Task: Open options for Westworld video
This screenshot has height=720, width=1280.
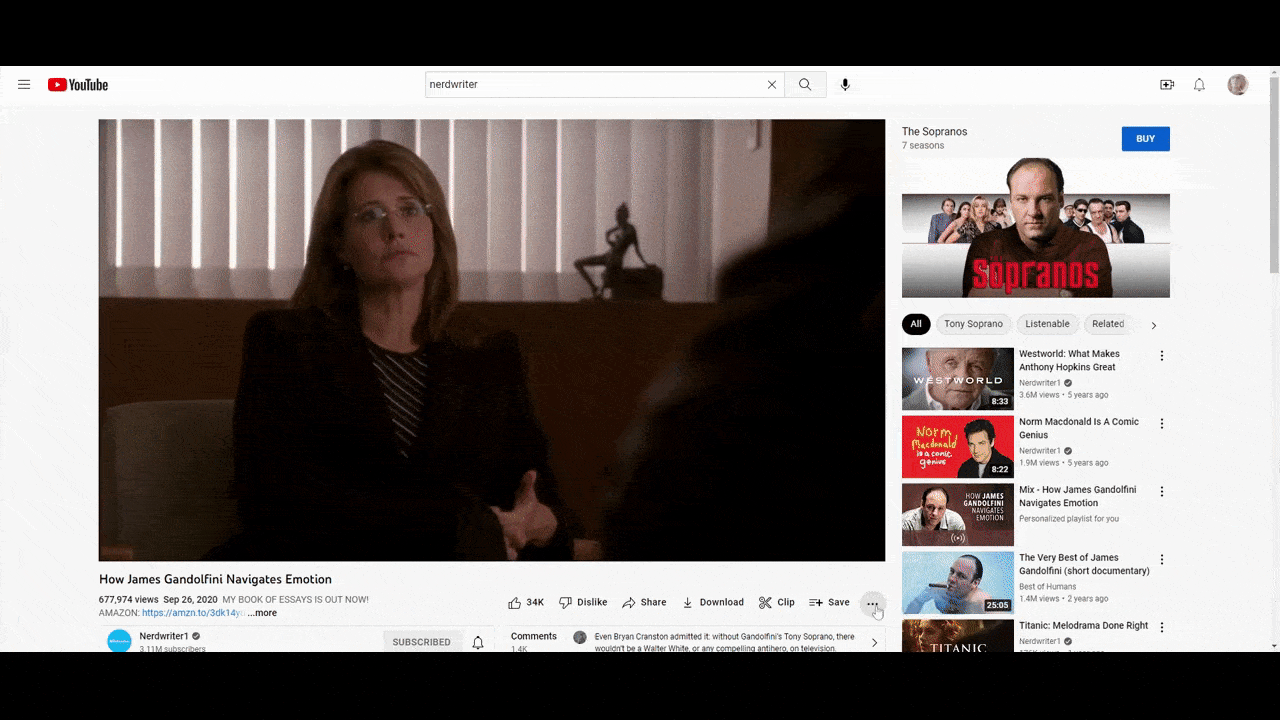Action: 1162,356
